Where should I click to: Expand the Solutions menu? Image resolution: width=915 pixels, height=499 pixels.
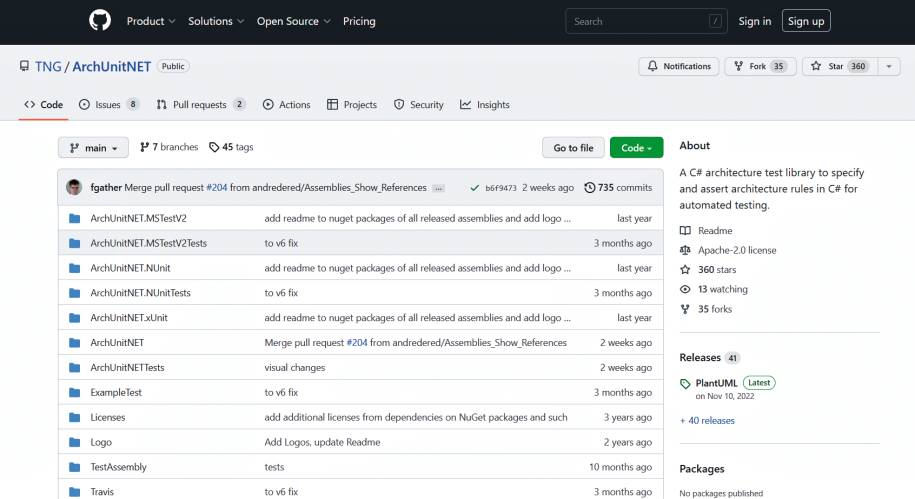click(216, 21)
